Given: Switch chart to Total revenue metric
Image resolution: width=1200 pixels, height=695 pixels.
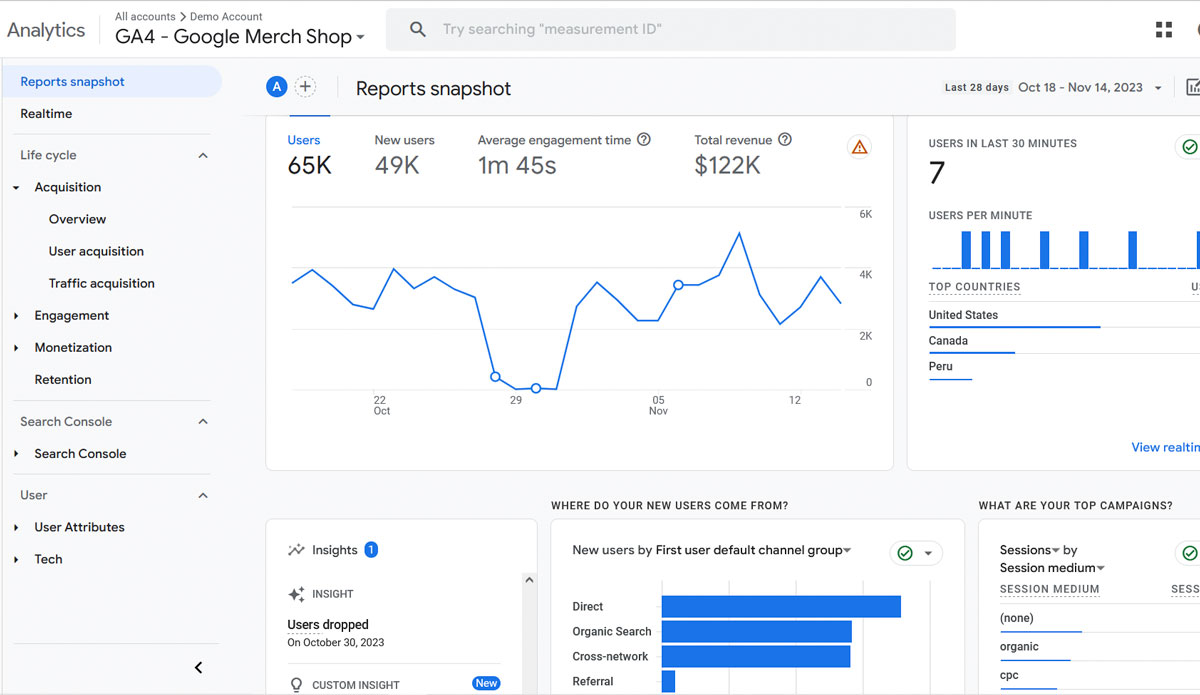Looking at the screenshot, I should (743, 156).
